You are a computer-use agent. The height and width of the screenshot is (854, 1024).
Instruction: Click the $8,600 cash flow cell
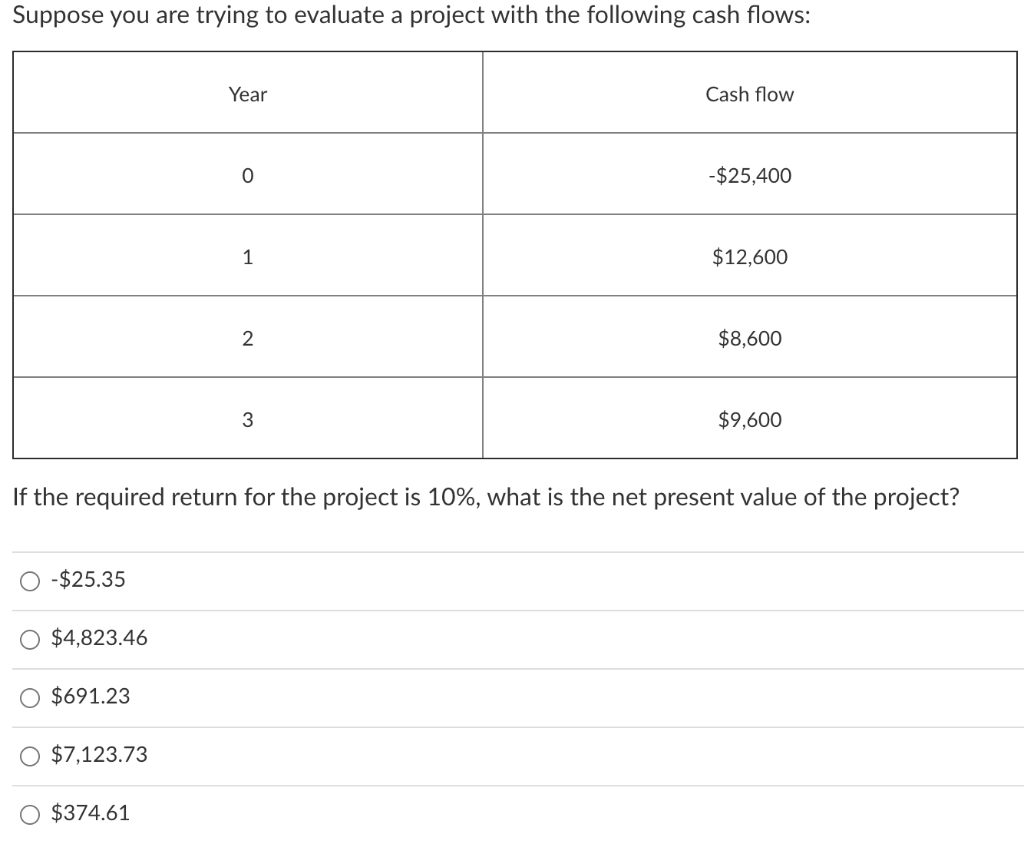749,338
